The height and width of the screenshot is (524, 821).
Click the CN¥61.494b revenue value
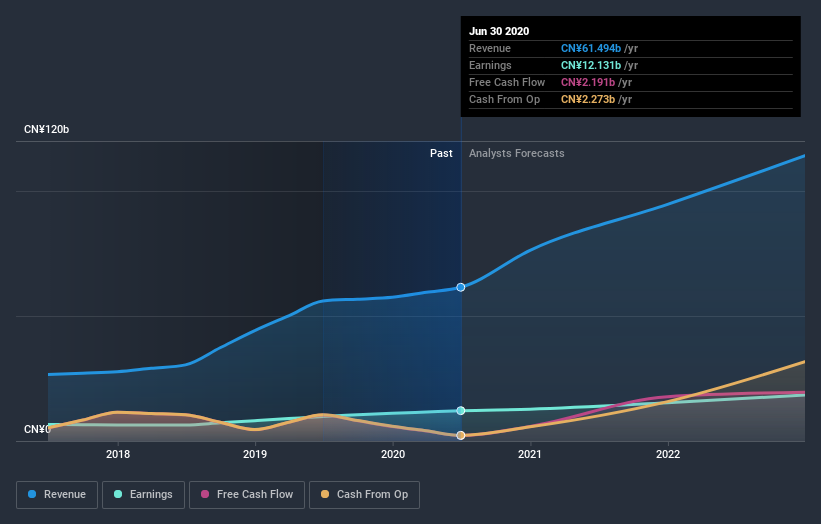(591, 49)
